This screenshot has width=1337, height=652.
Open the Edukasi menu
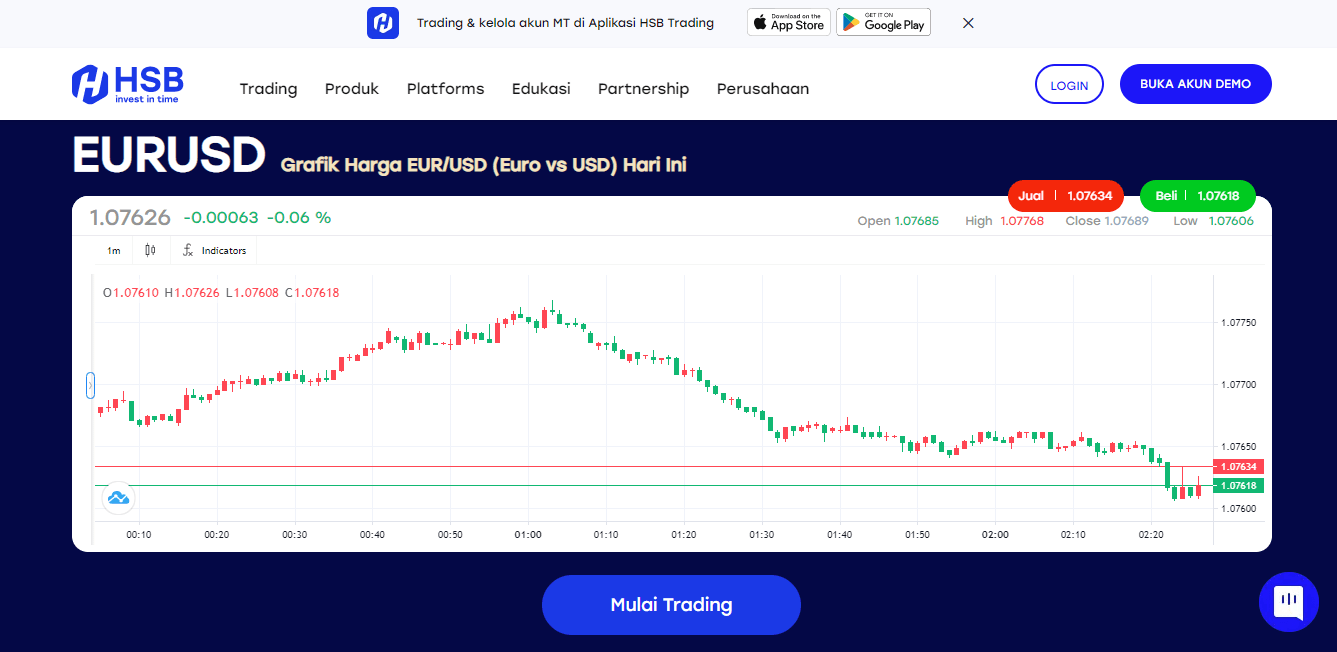tap(541, 88)
